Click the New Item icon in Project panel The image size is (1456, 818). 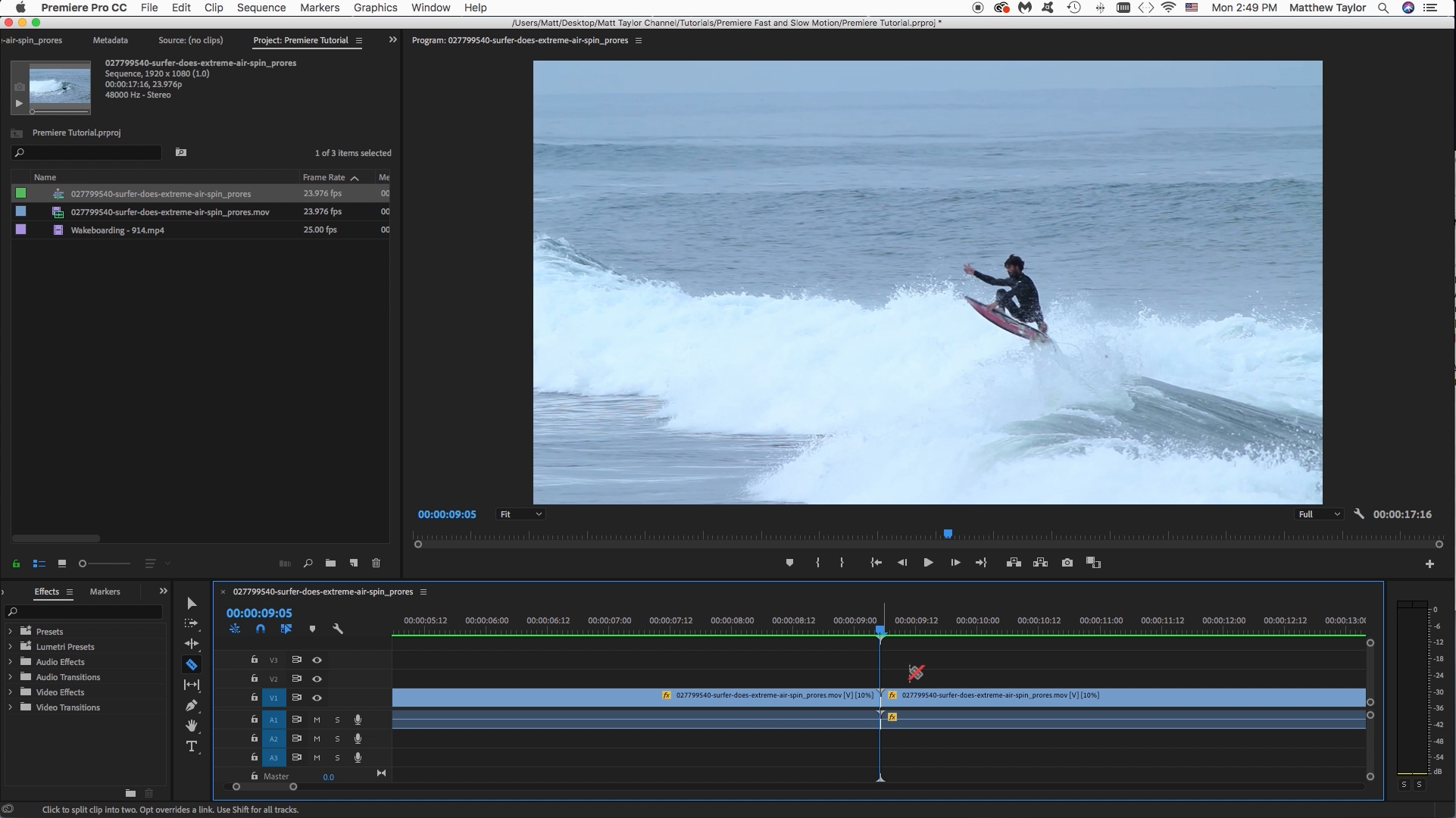354,564
